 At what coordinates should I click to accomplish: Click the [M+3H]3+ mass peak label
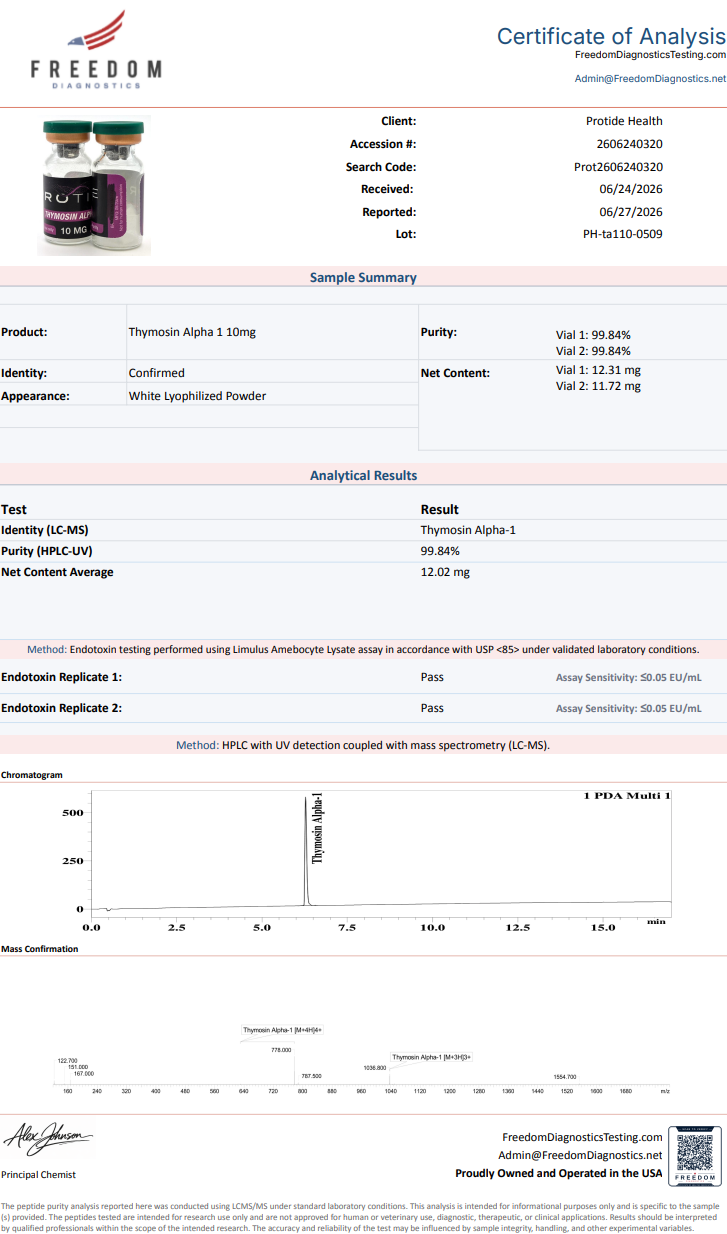point(431,1056)
